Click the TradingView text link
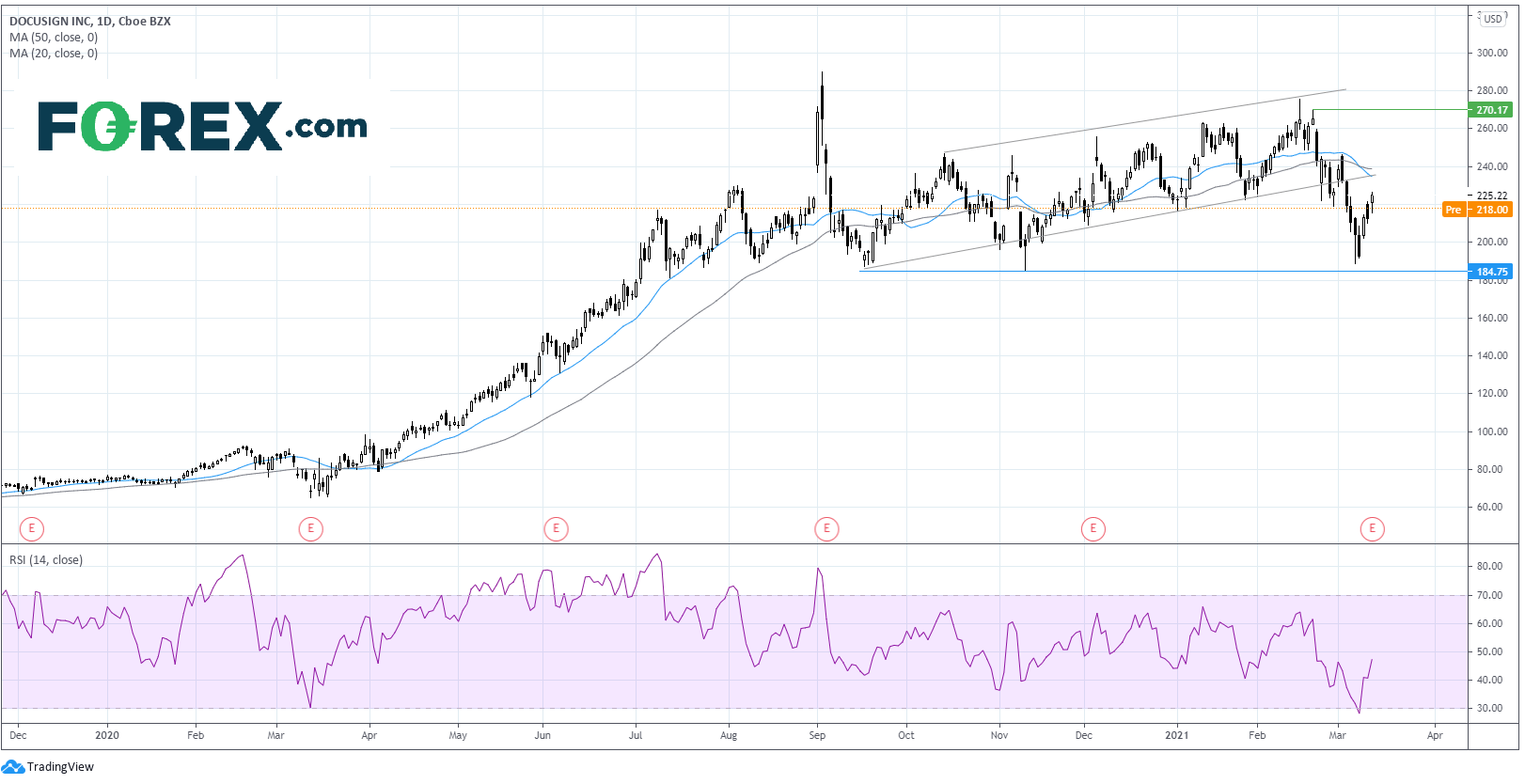The height and width of the screenshot is (784, 1525). coord(60,767)
